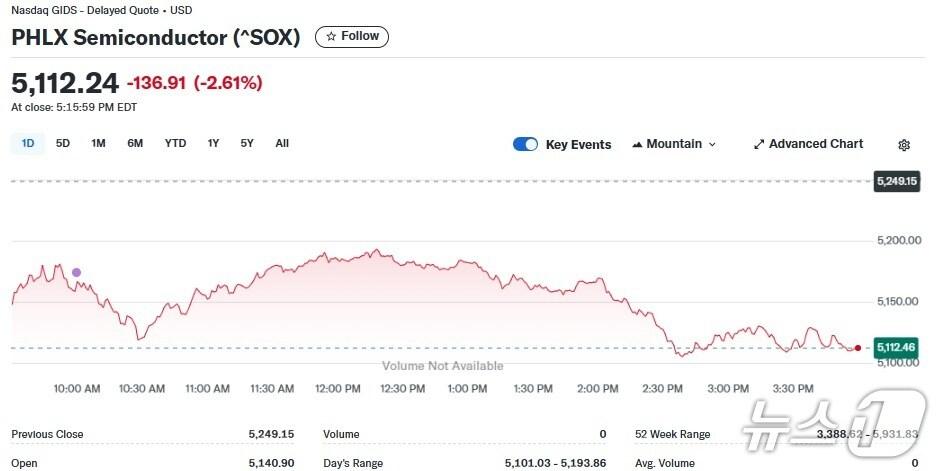Click the star icon in the Follow button
The width and height of the screenshot is (940, 471).
[331, 36]
